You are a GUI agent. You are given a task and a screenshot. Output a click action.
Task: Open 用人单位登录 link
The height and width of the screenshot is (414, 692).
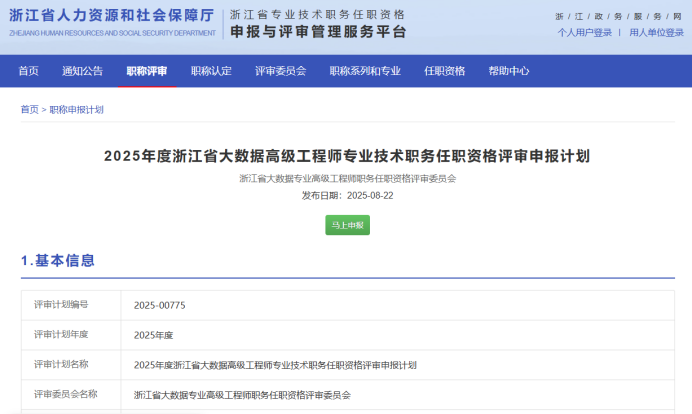pos(656,33)
